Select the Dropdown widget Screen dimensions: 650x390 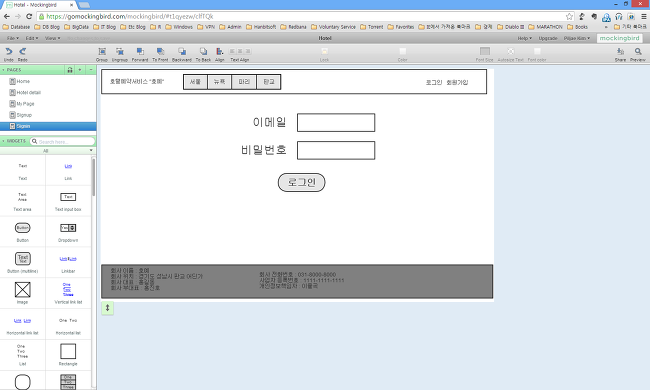(68, 232)
